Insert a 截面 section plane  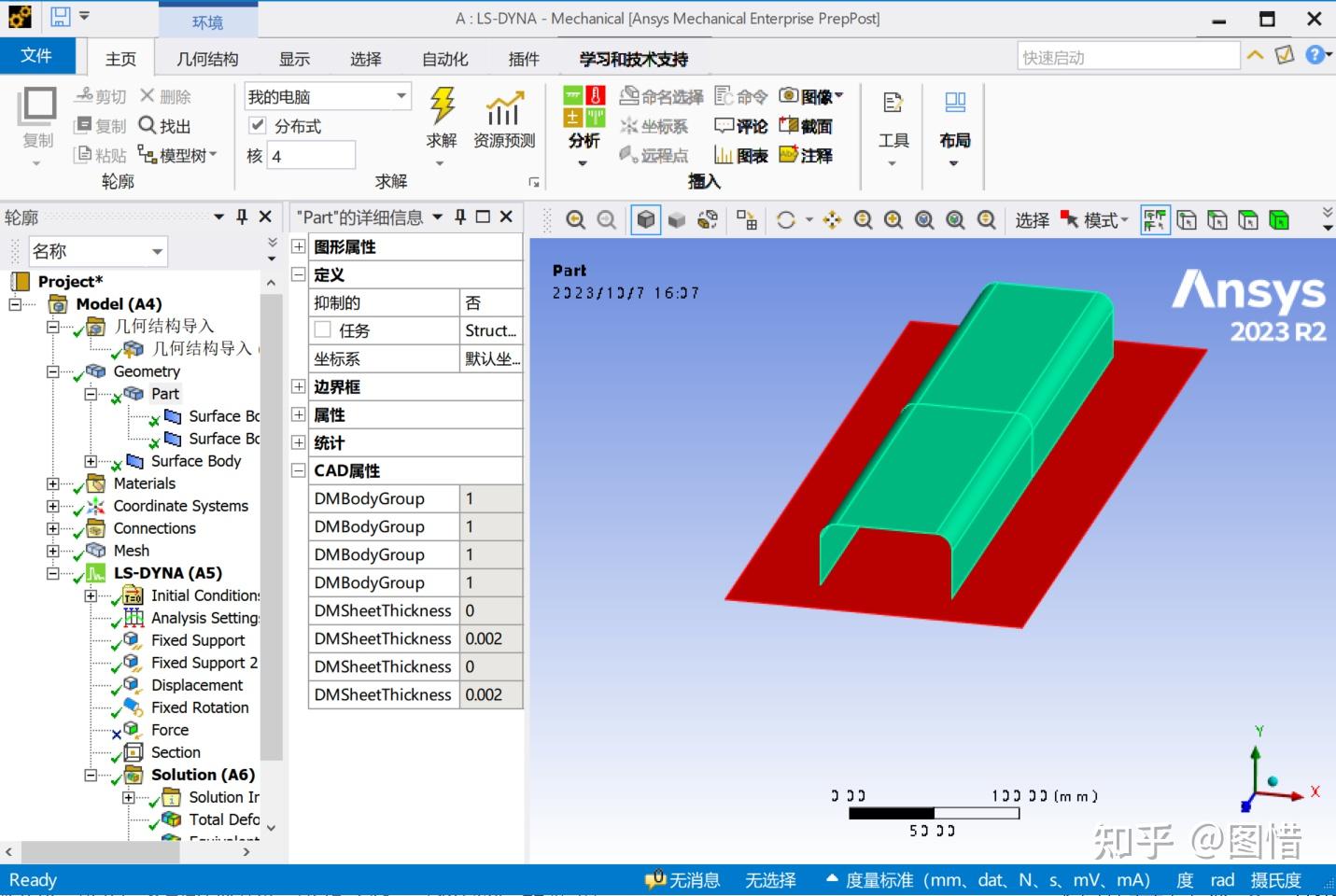coord(809,126)
